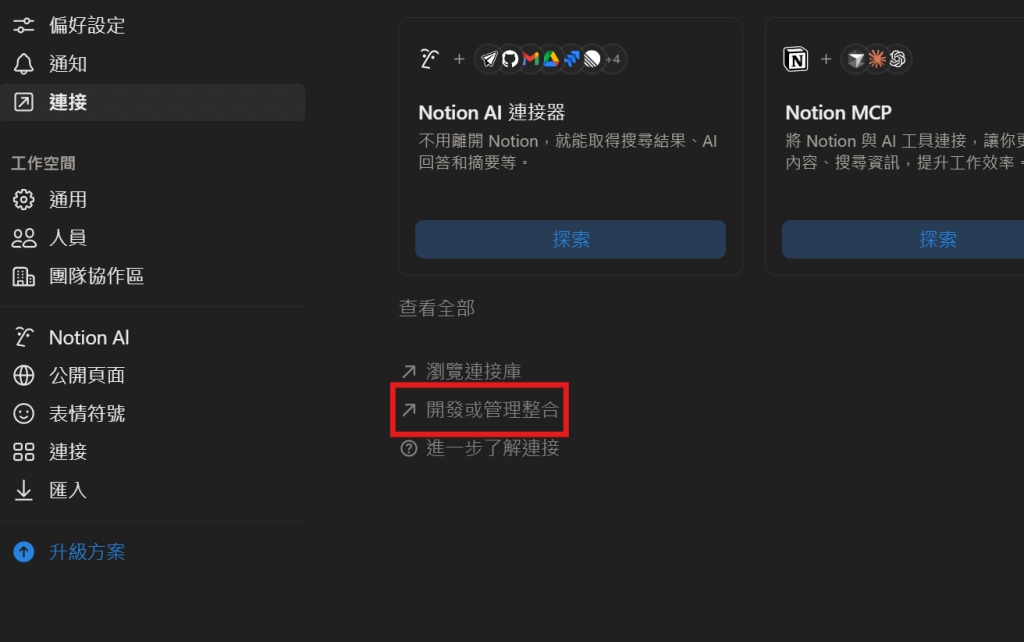Click 探索 button on Notion MCP card
1024x642 pixels.
click(903, 239)
